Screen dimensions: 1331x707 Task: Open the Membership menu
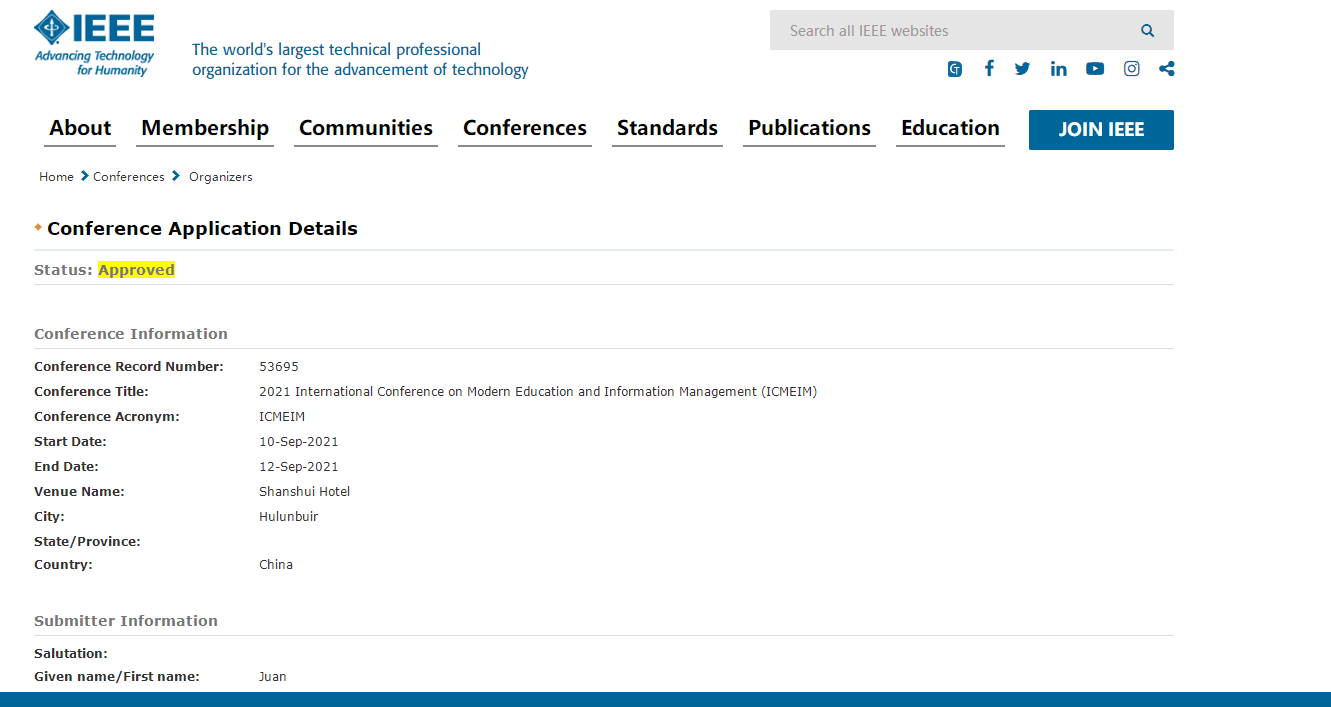205,129
